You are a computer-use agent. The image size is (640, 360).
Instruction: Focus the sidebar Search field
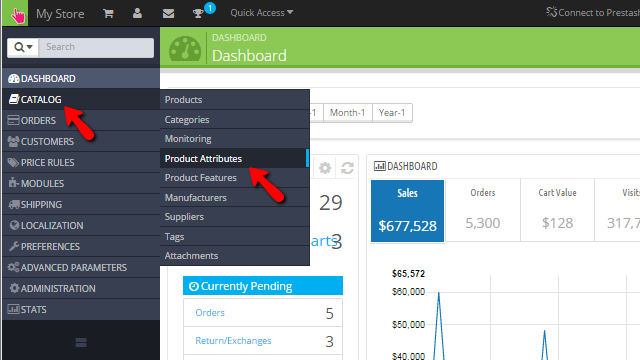(x=96, y=47)
